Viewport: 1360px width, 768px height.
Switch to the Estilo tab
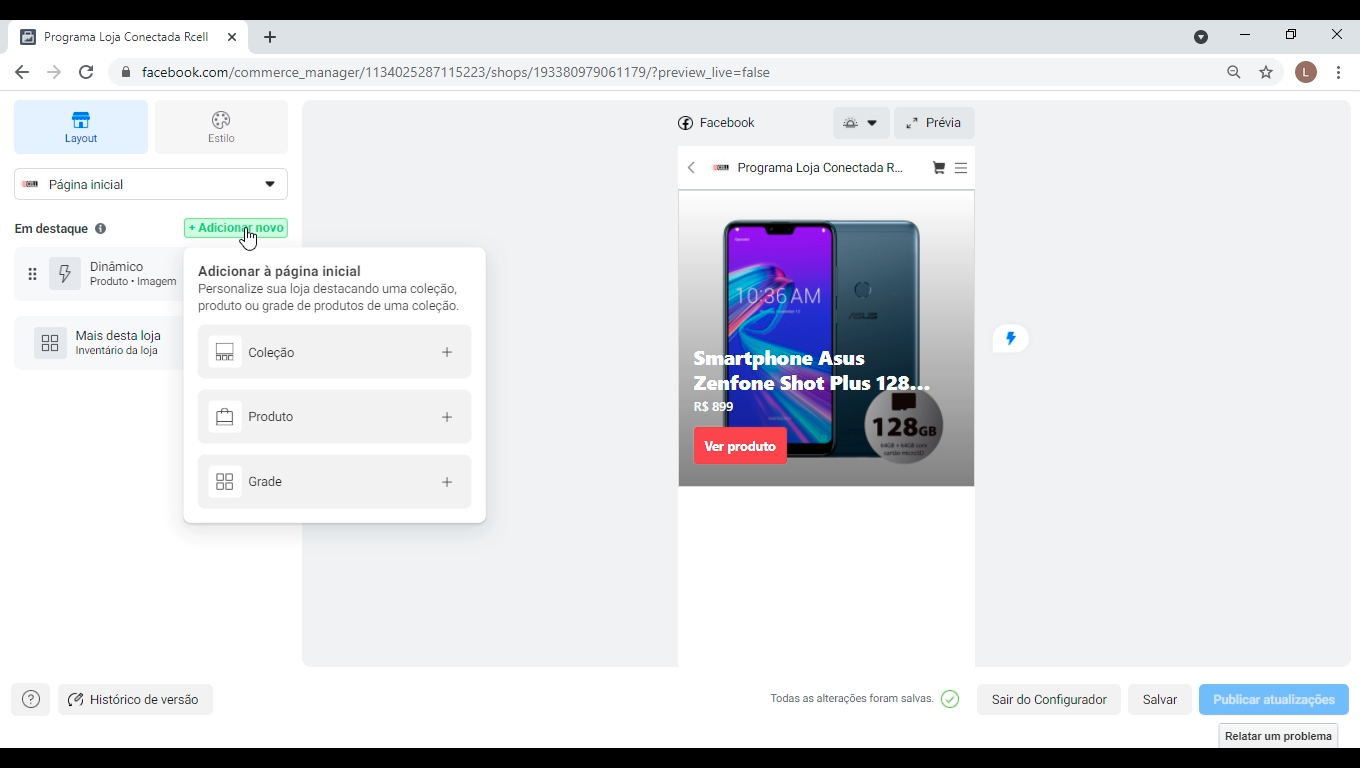tap(221, 127)
